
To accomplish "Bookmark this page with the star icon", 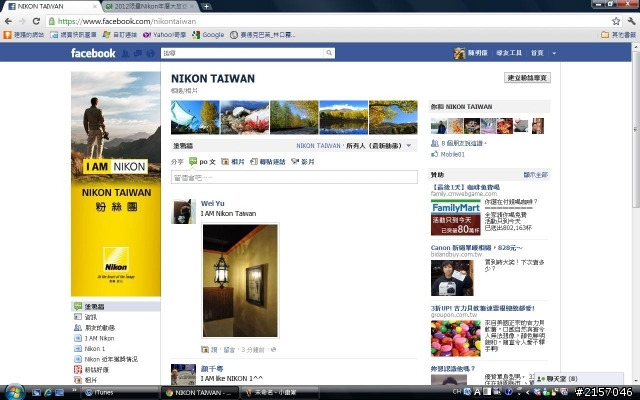I will [616, 21].
